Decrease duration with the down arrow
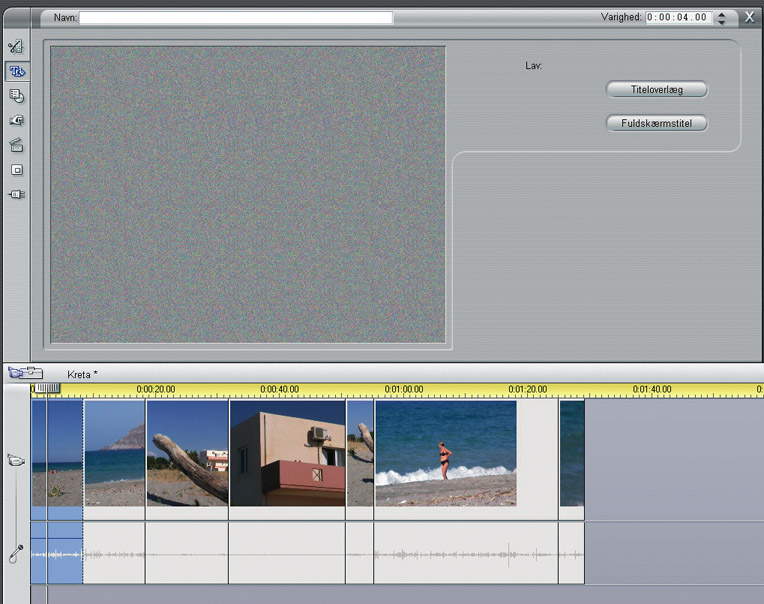Image resolution: width=764 pixels, height=604 pixels. point(723,22)
